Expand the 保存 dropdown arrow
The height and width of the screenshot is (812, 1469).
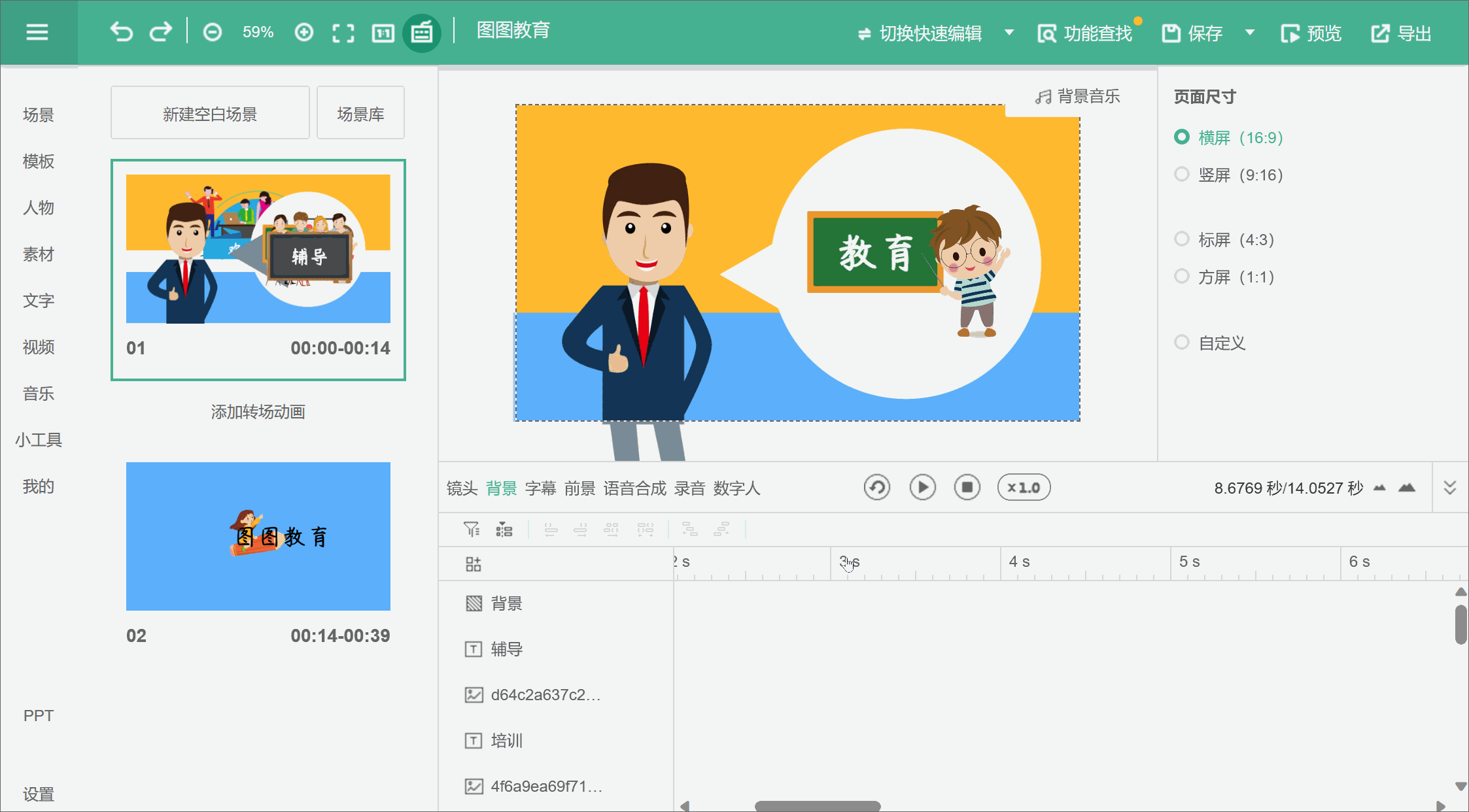point(1249,32)
